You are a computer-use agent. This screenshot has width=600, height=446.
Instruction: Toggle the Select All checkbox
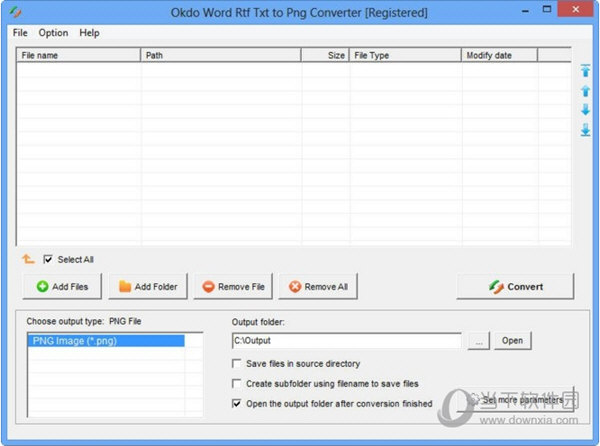point(48,259)
